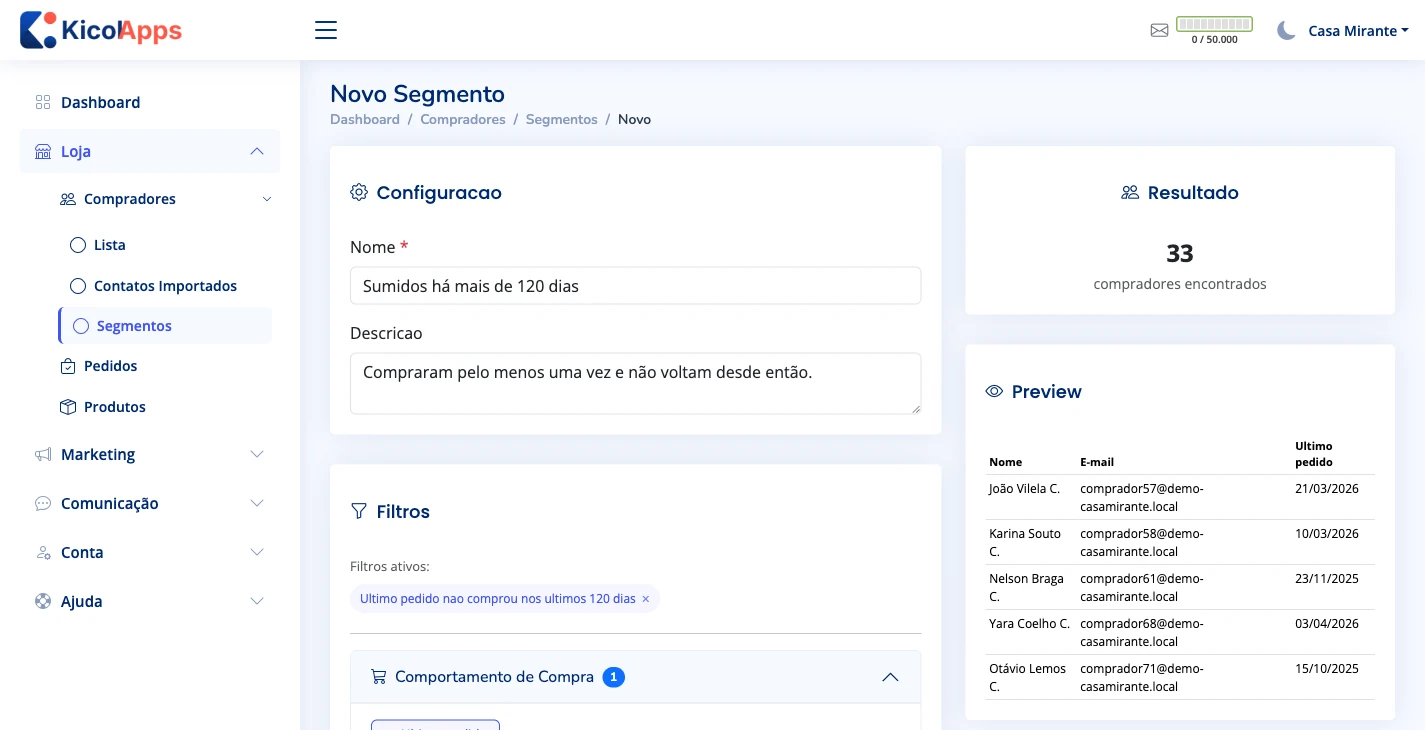Click the Comportamento de Compra cart icon

(378, 677)
